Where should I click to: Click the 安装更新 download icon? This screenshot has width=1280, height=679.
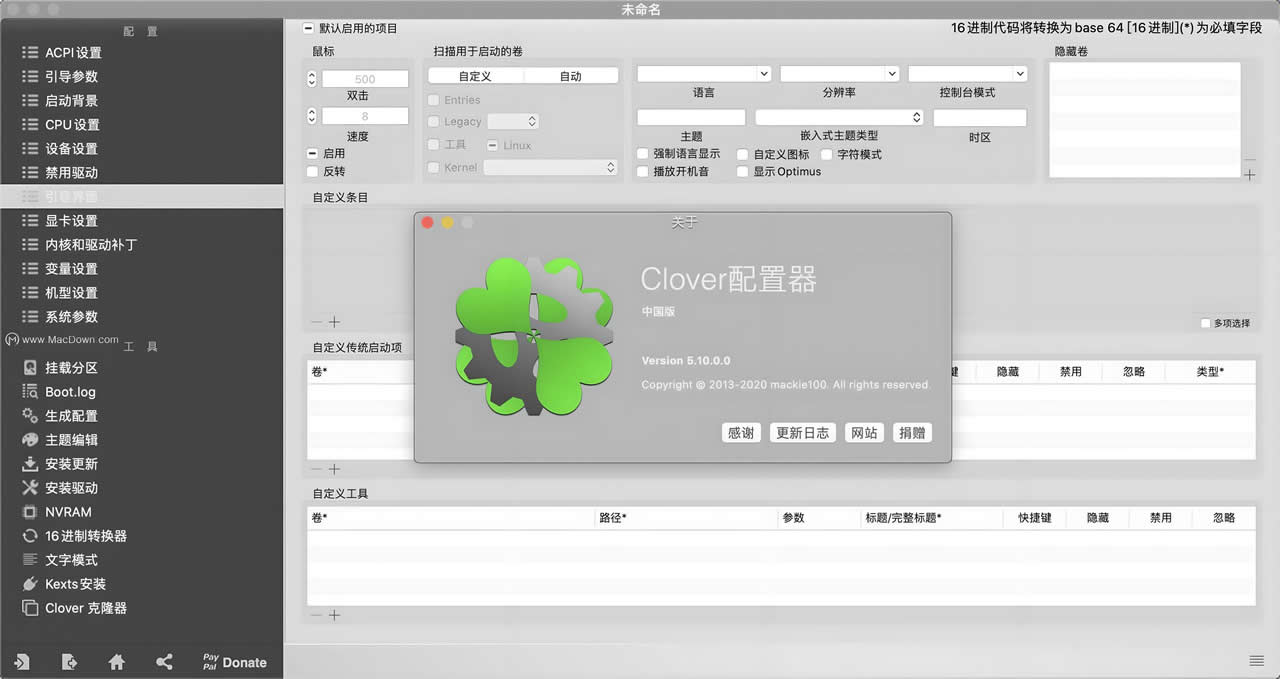pos(30,464)
